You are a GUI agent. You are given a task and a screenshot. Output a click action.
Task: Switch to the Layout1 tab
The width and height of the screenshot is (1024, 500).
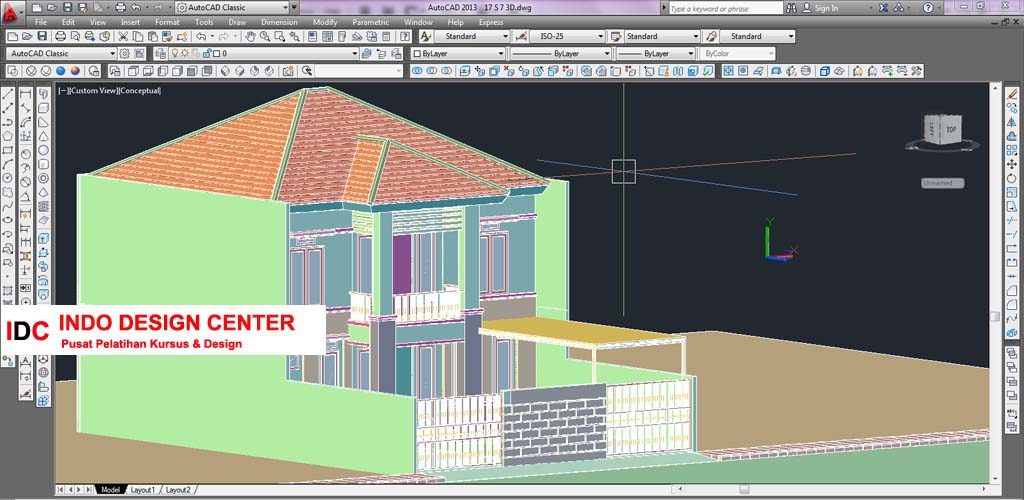click(142, 490)
